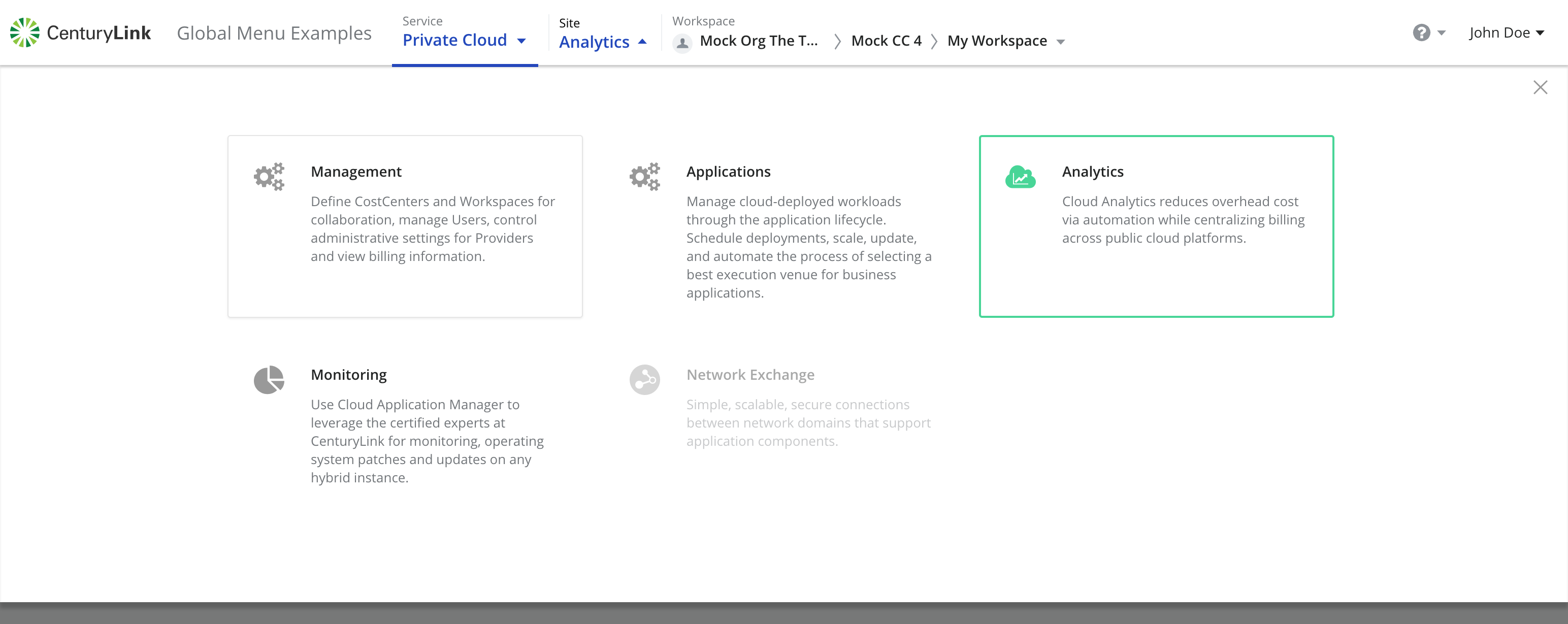This screenshot has height=624, width=1568.
Task: Click the Service label above Private Cloud
Action: coord(422,21)
